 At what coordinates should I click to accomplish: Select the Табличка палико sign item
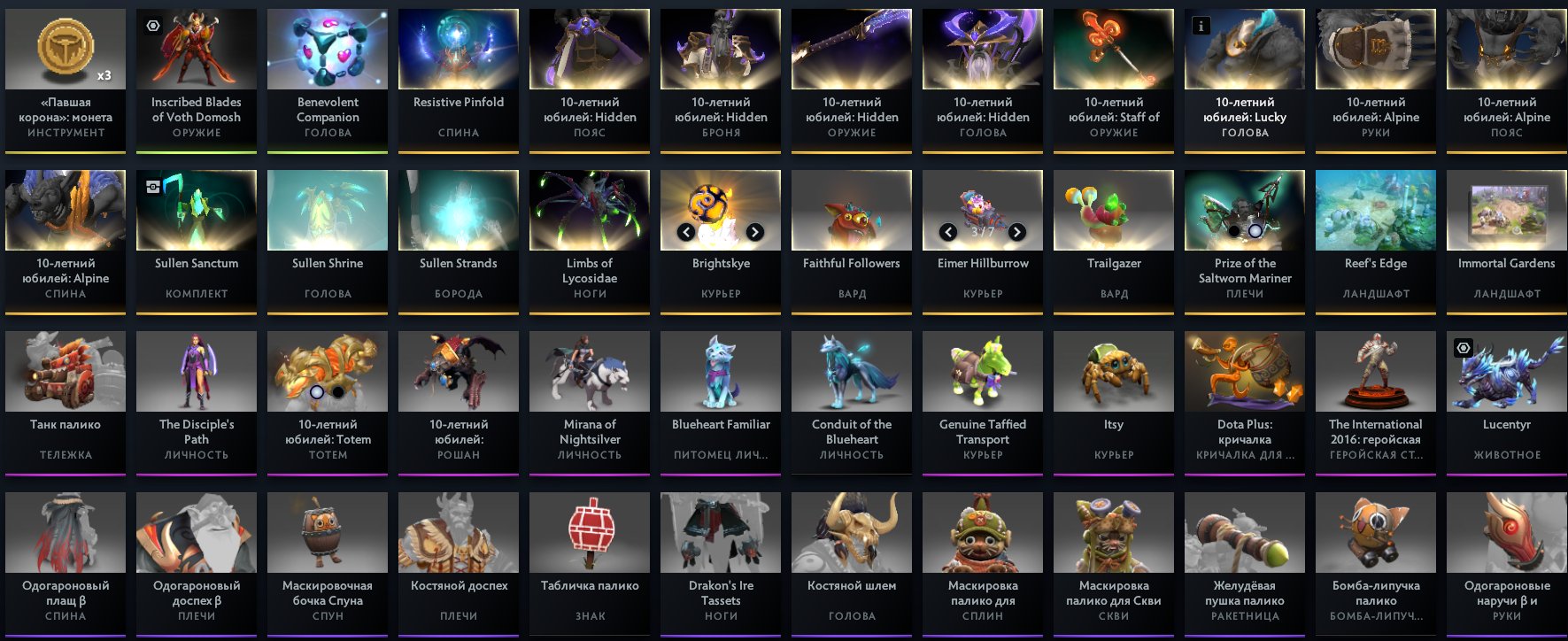pos(590,563)
